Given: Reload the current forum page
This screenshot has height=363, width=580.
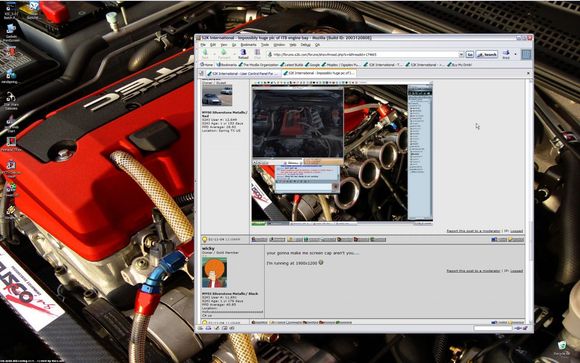Looking at the screenshot, I should [243, 54].
